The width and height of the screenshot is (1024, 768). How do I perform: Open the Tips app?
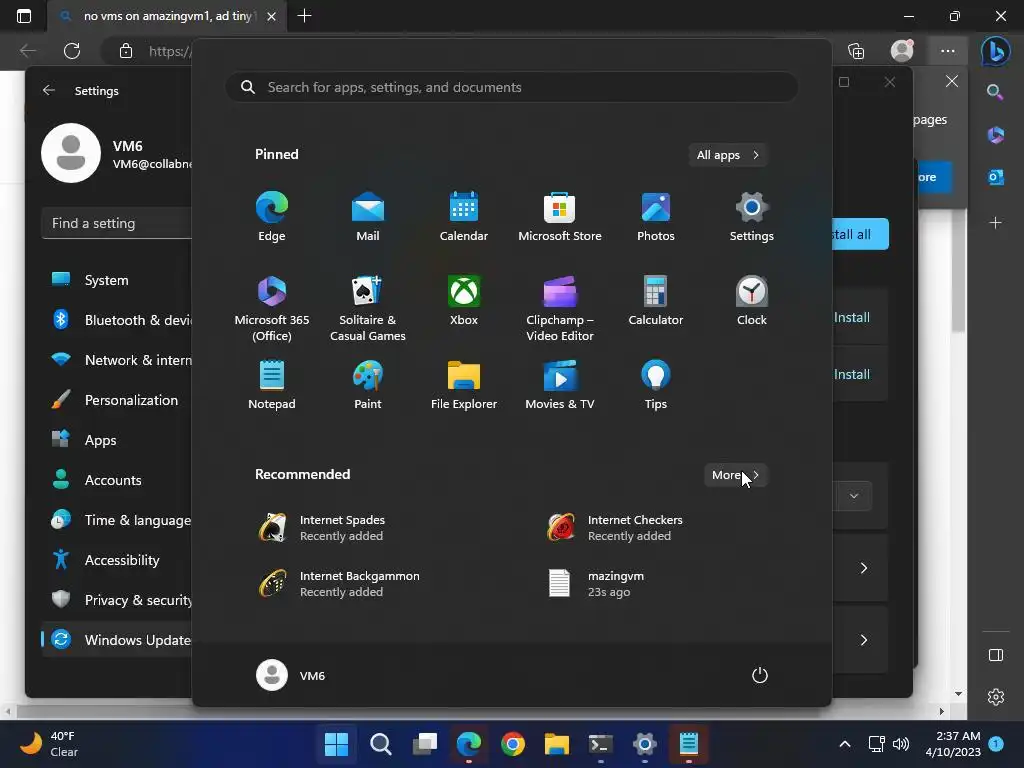click(656, 385)
